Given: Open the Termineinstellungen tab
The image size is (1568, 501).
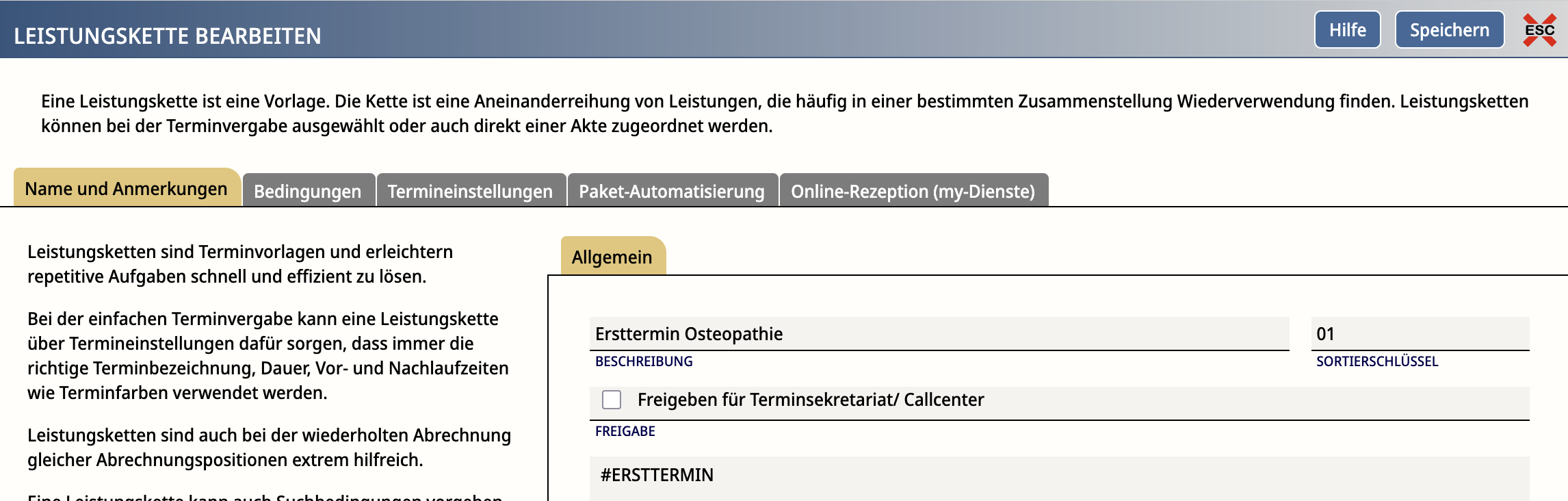Looking at the screenshot, I should click(470, 192).
